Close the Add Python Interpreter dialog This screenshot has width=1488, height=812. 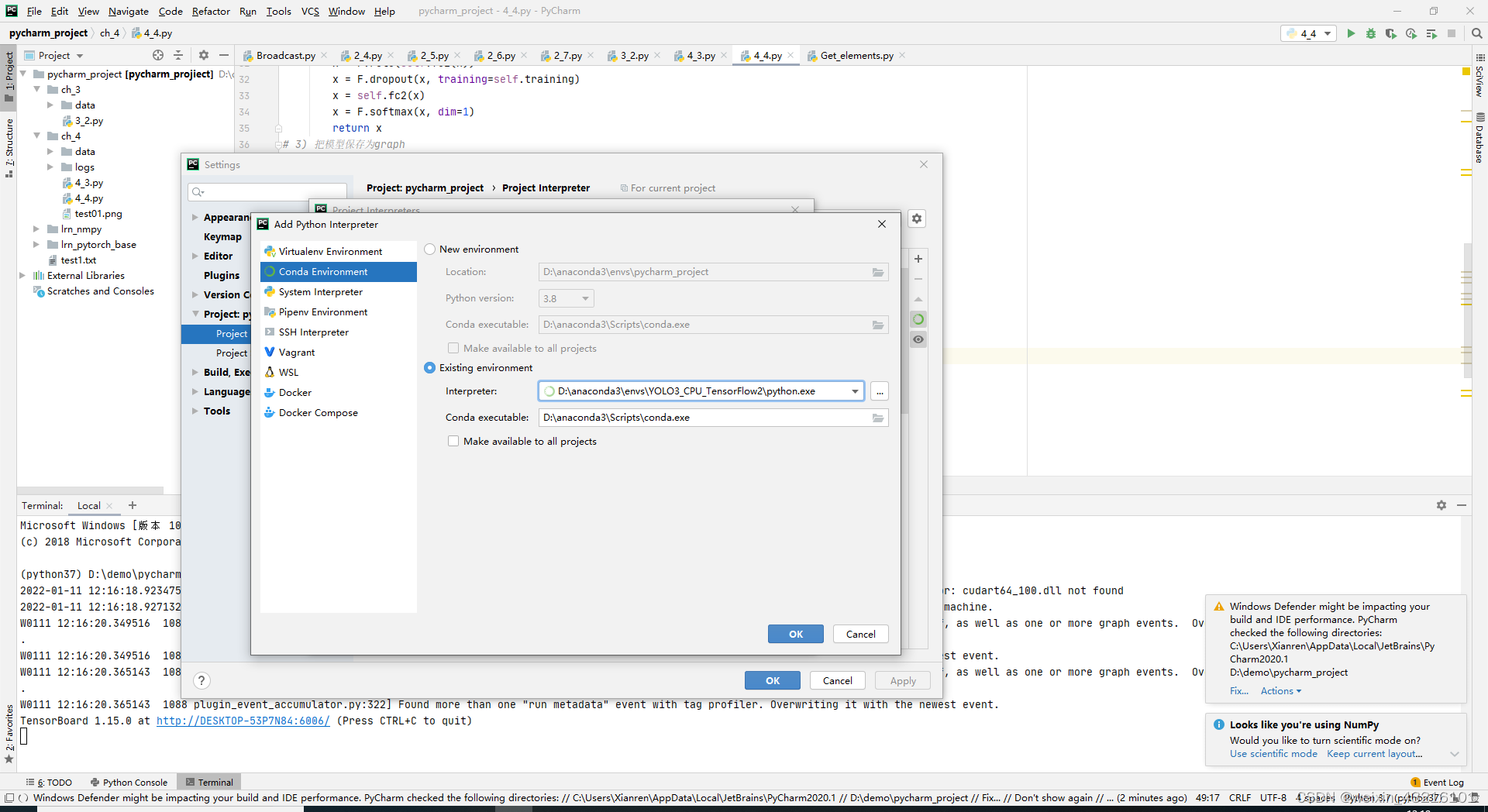tap(881, 224)
